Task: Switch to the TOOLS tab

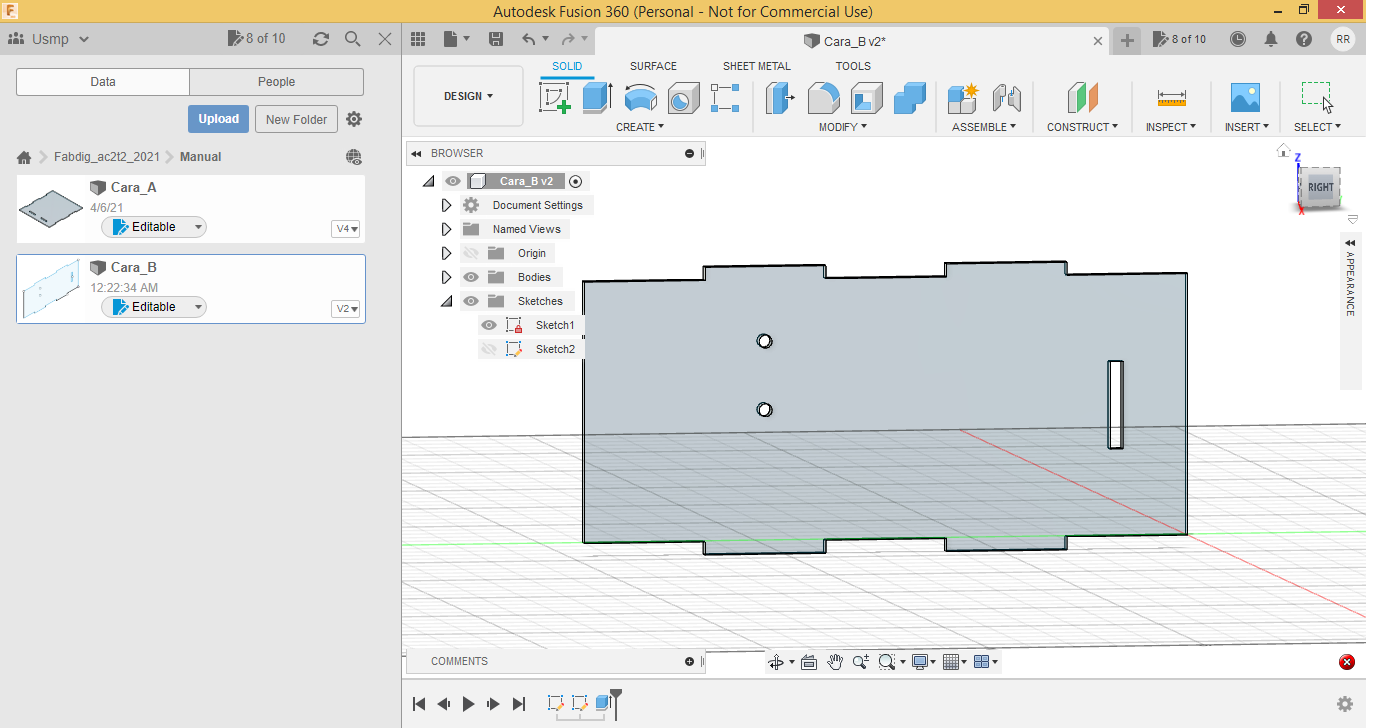Action: click(x=853, y=66)
